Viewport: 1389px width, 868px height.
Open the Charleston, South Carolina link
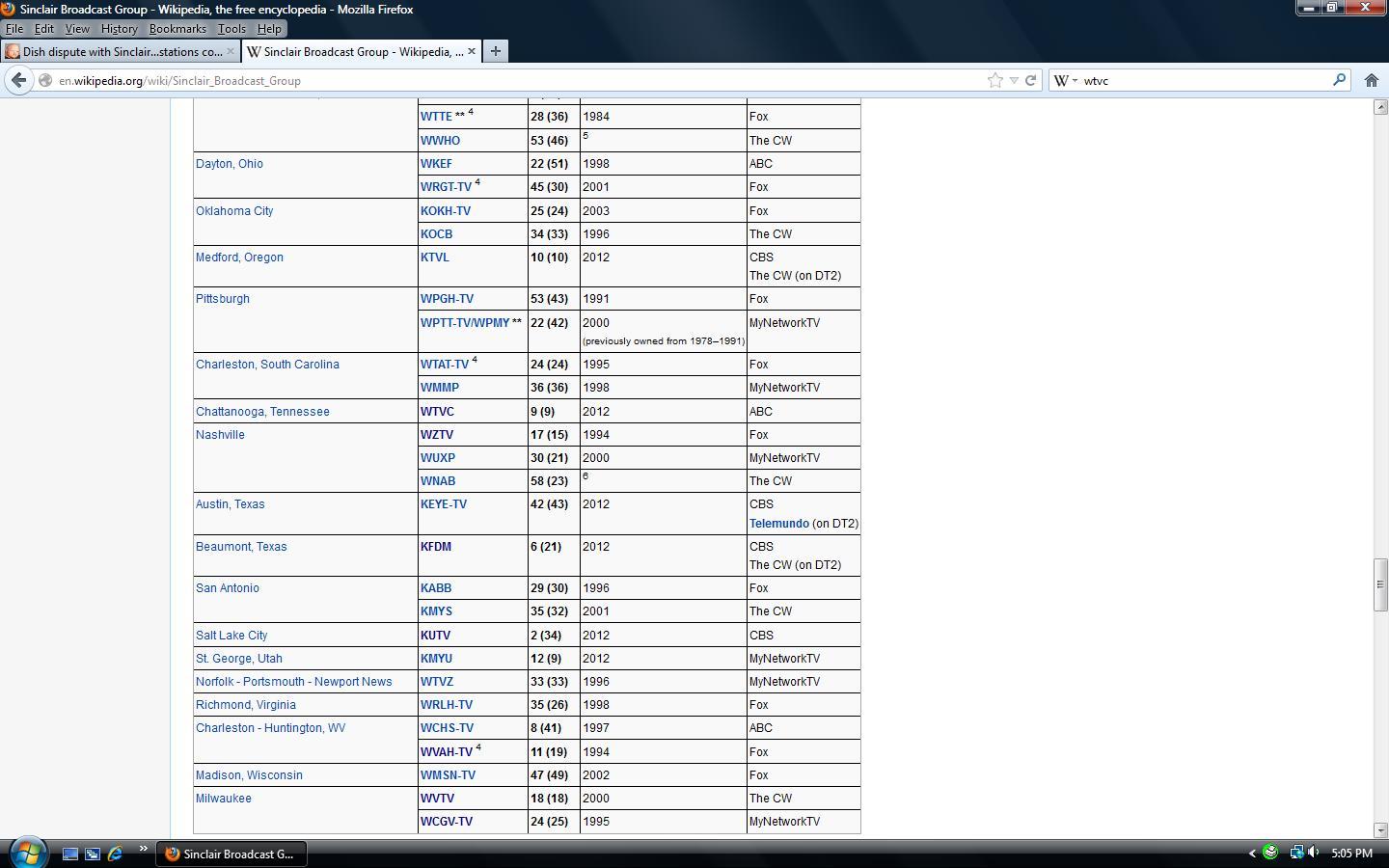click(x=267, y=365)
